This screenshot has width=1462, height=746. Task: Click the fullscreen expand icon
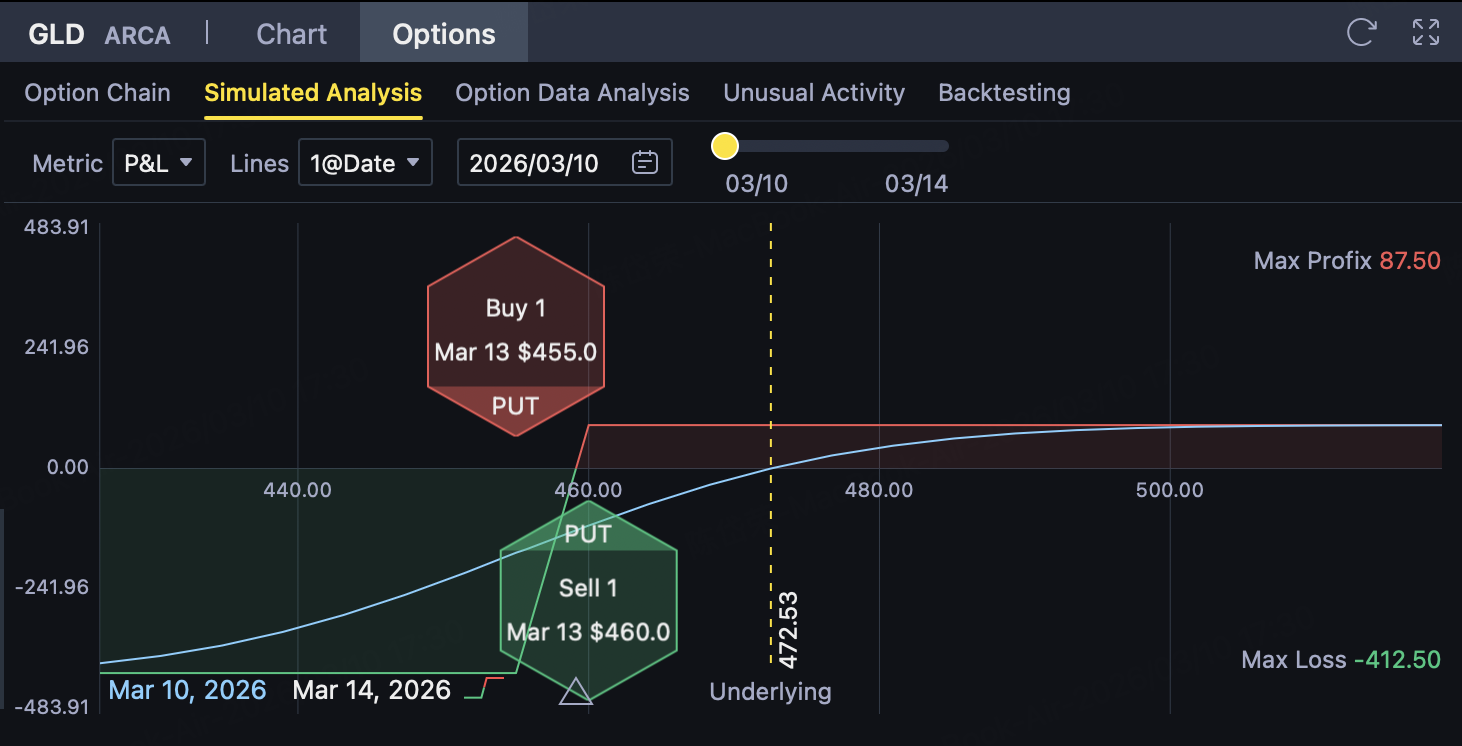(x=1425, y=32)
